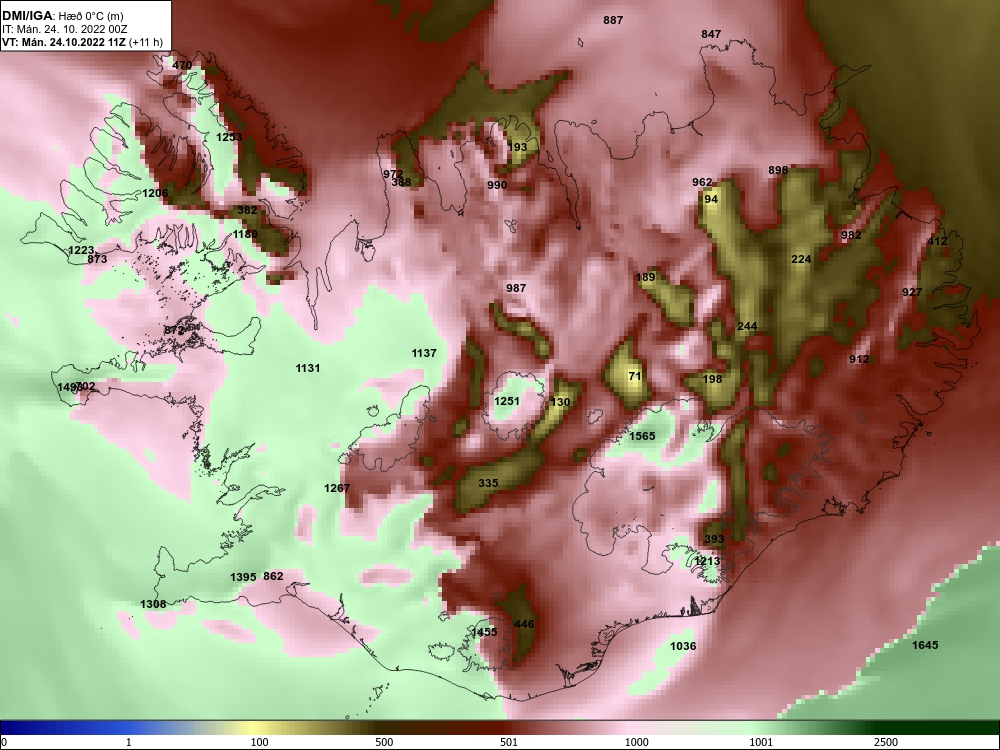1000x750 pixels.
Task: Click the map value "446"
Action: tap(524, 624)
